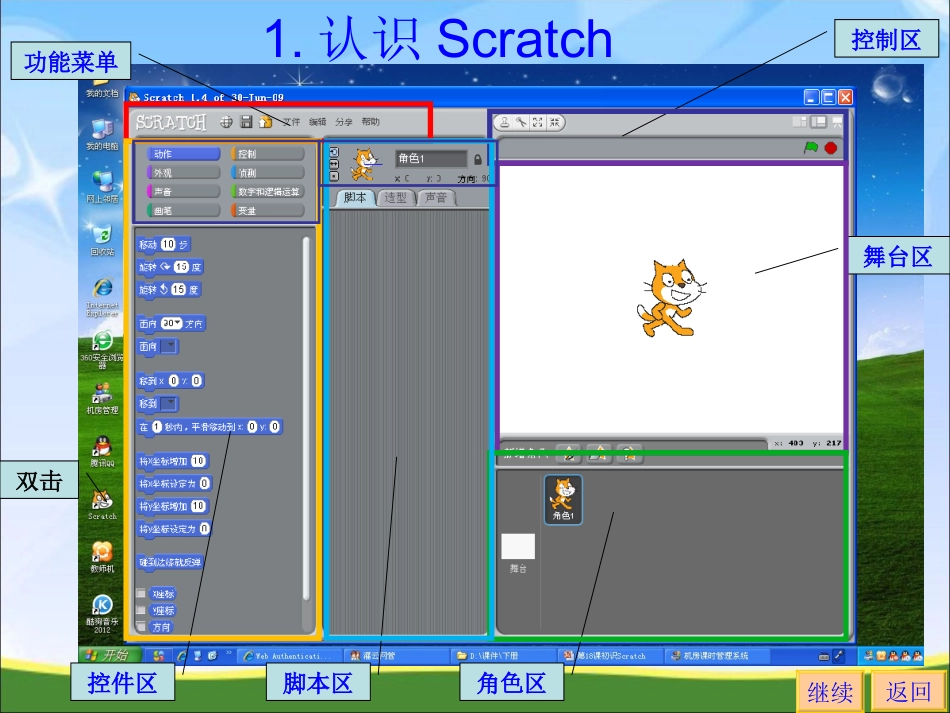950x713 pixels.
Task: Select the 控制 block category
Action: (x=267, y=154)
